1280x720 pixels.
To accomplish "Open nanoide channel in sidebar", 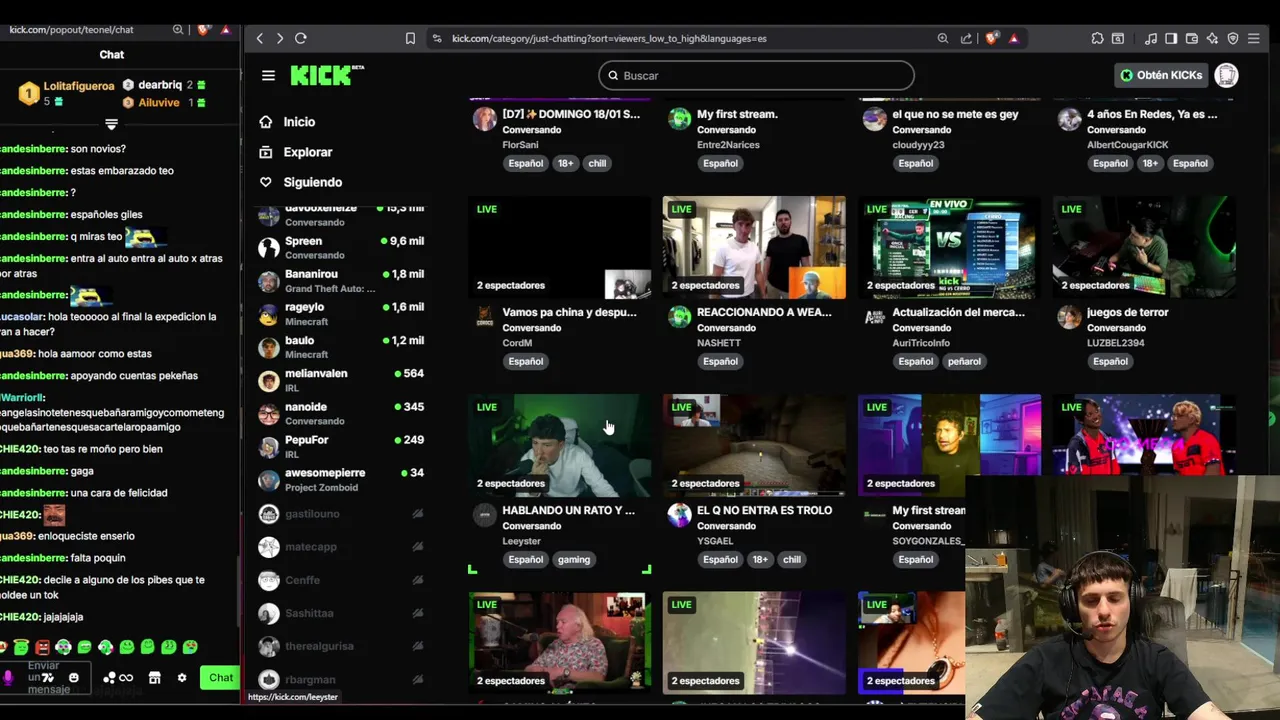I will tap(341, 413).
